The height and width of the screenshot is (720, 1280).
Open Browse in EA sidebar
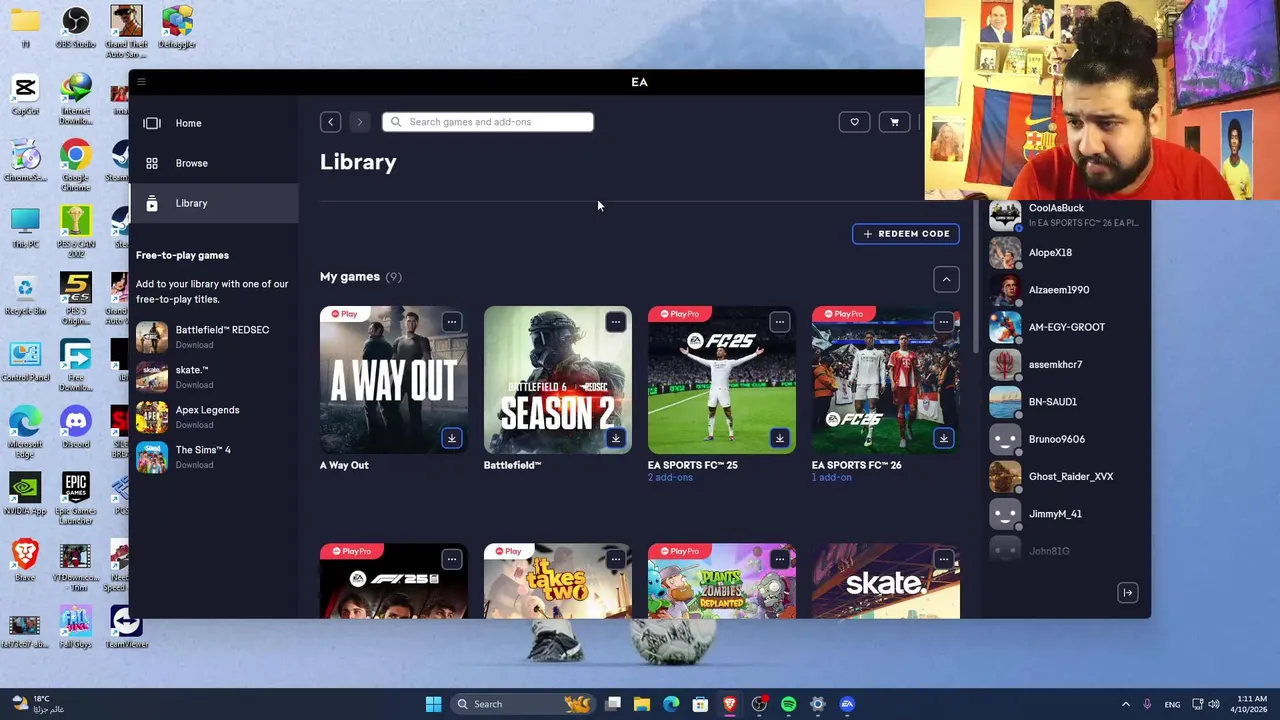point(214,163)
